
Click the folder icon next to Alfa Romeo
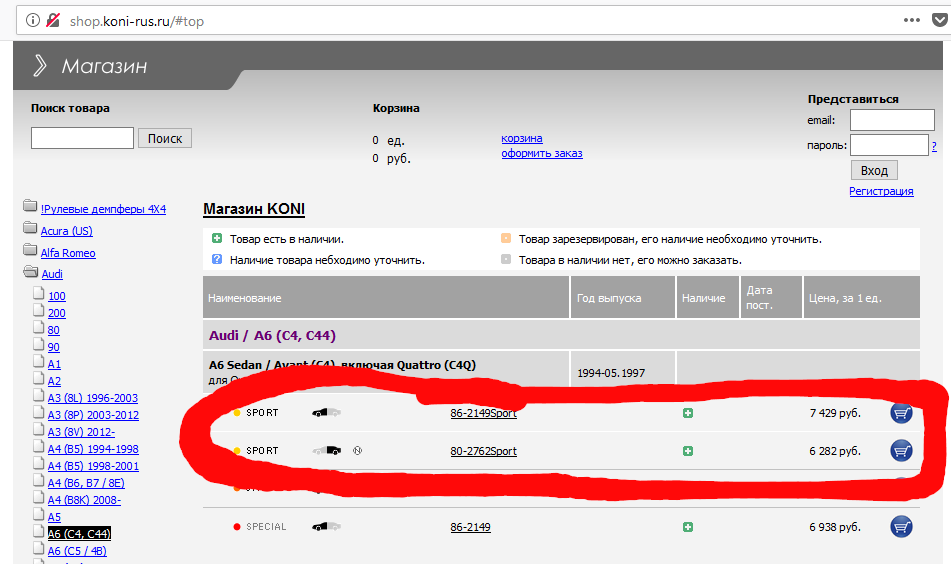pos(30,250)
